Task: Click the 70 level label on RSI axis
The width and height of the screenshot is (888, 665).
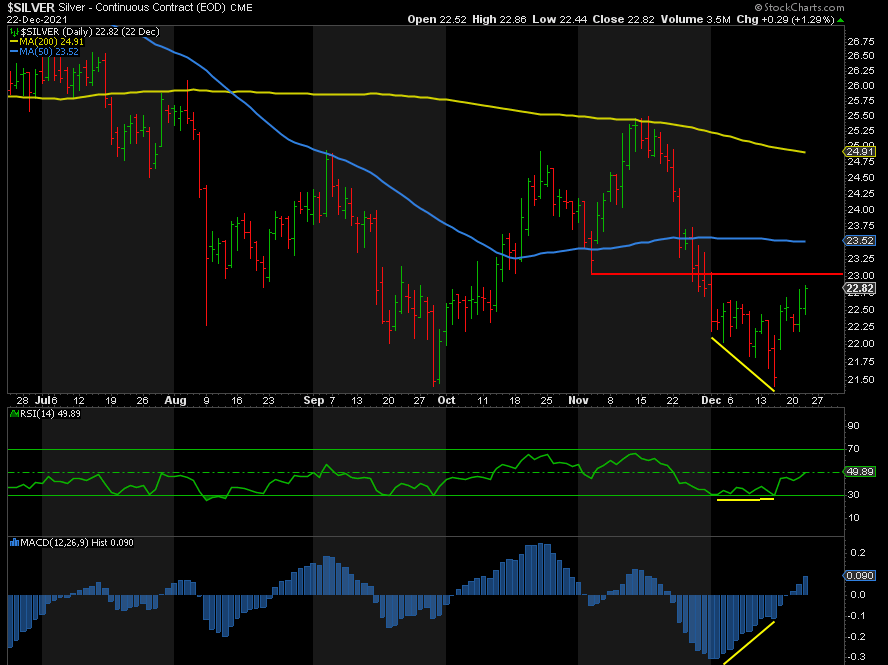Action: (x=853, y=449)
